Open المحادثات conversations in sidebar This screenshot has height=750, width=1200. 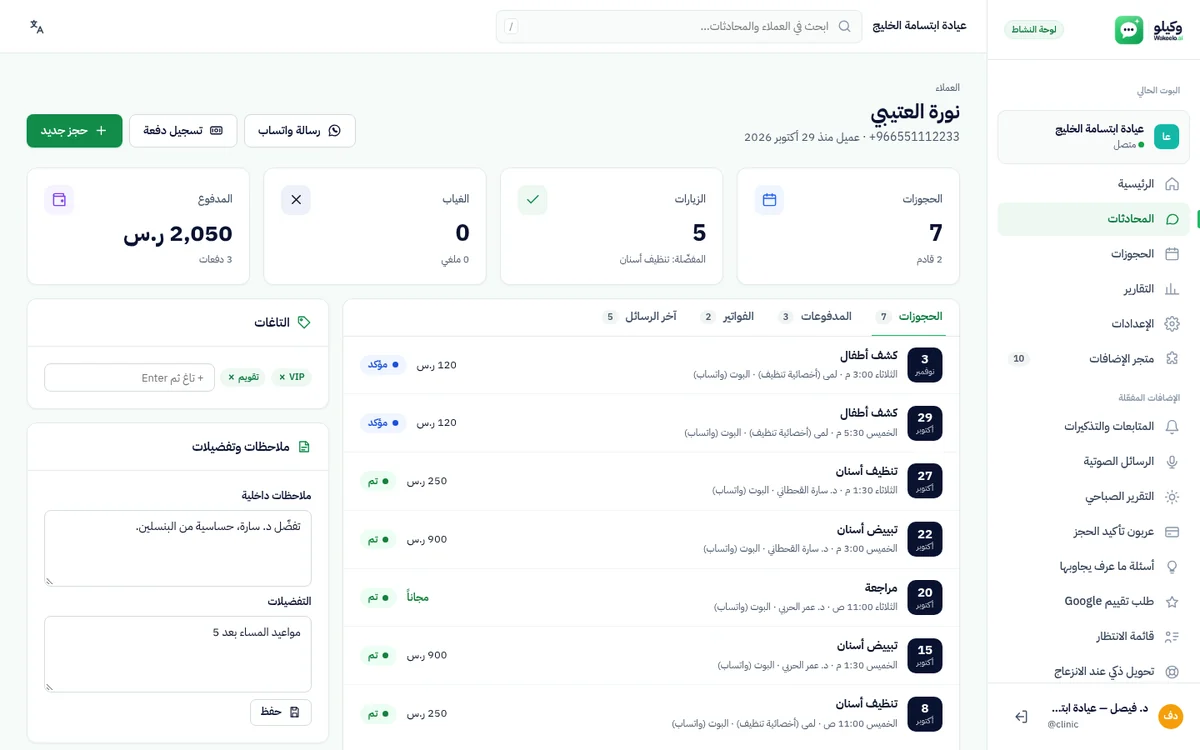1093,219
